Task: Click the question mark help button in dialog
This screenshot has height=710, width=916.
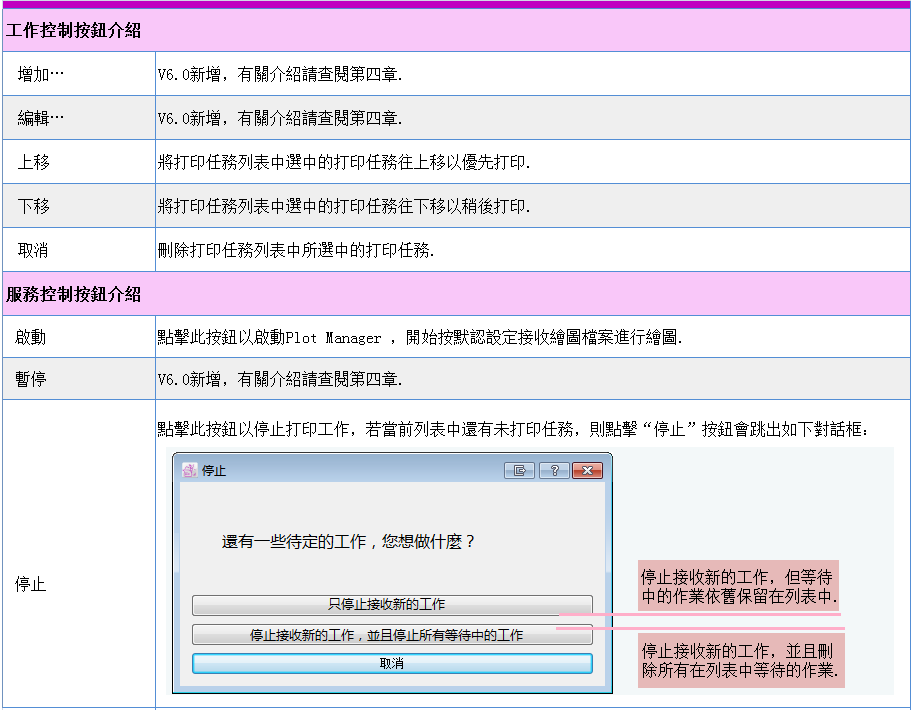Action: (x=554, y=470)
